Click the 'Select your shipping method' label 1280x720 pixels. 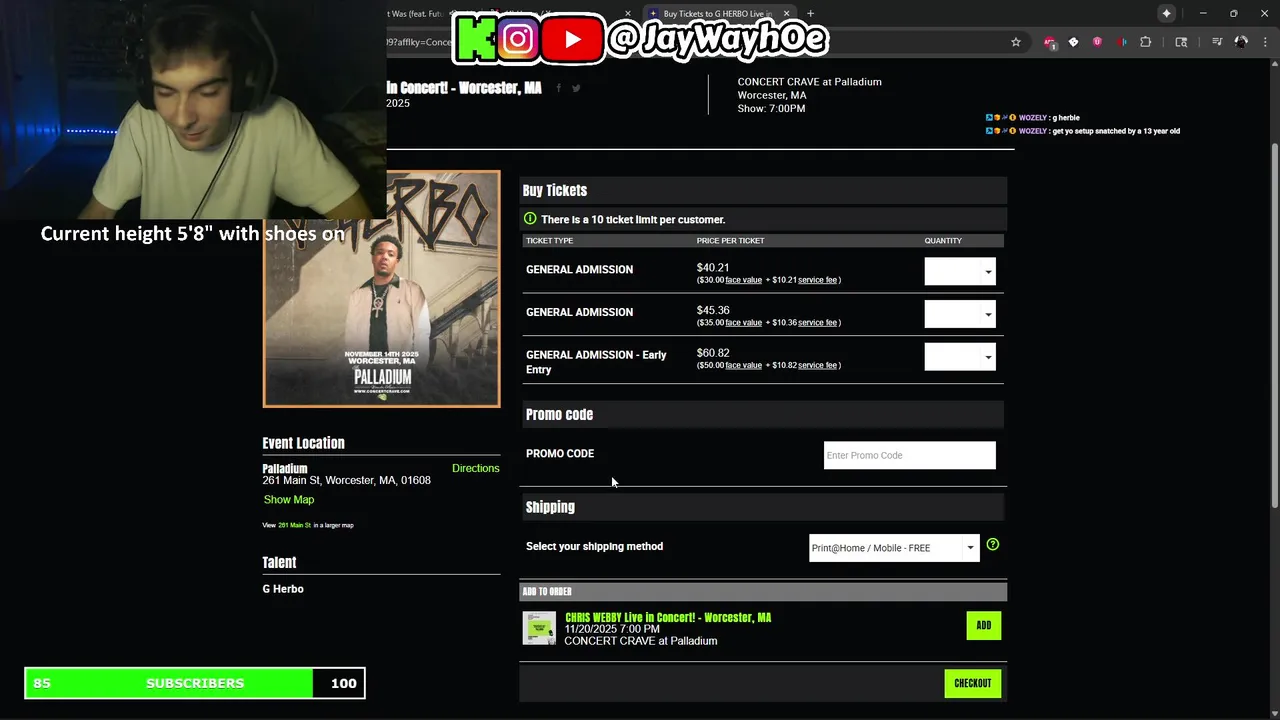click(594, 546)
